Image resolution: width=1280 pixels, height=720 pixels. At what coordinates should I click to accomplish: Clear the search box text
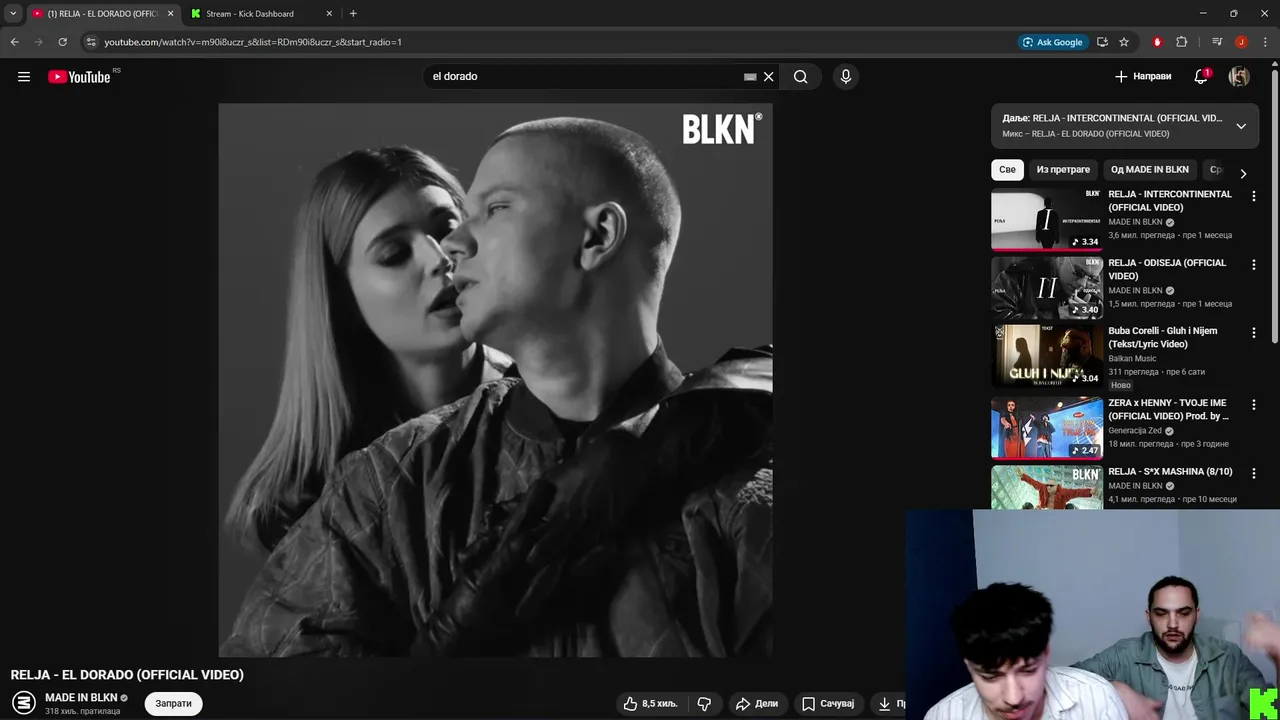[768, 77]
